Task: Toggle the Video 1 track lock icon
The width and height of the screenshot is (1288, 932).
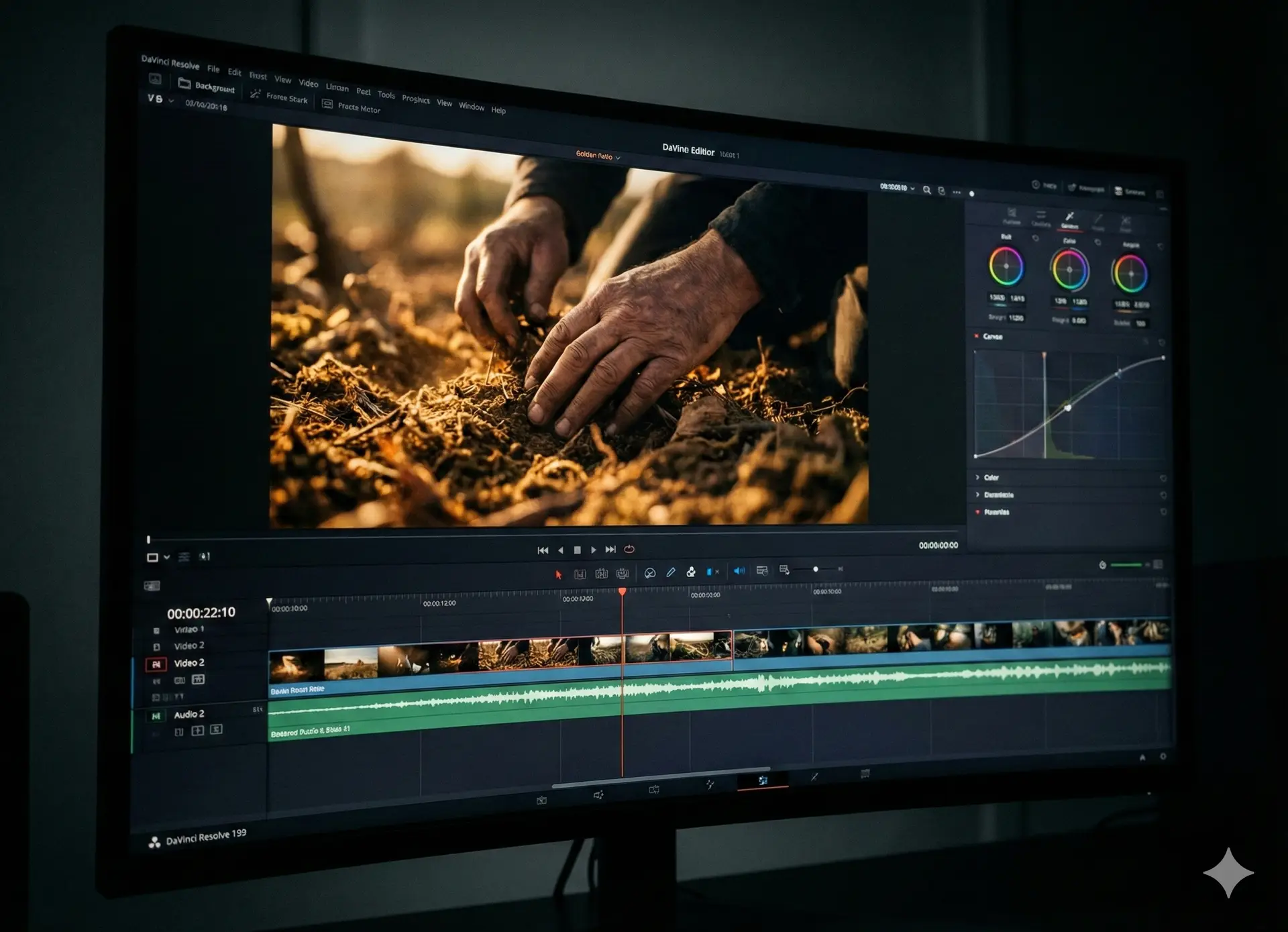Action: (156, 631)
